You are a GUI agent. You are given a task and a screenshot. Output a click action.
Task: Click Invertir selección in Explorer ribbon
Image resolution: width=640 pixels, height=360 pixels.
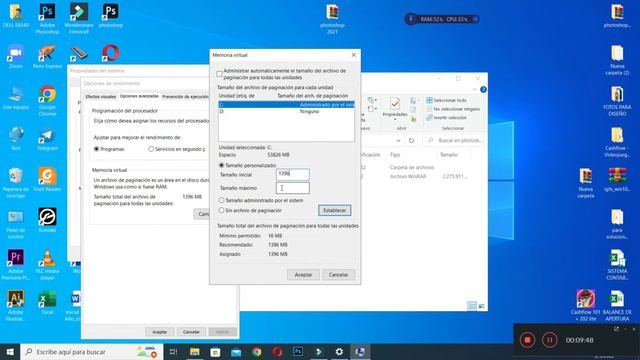[x=446, y=118]
